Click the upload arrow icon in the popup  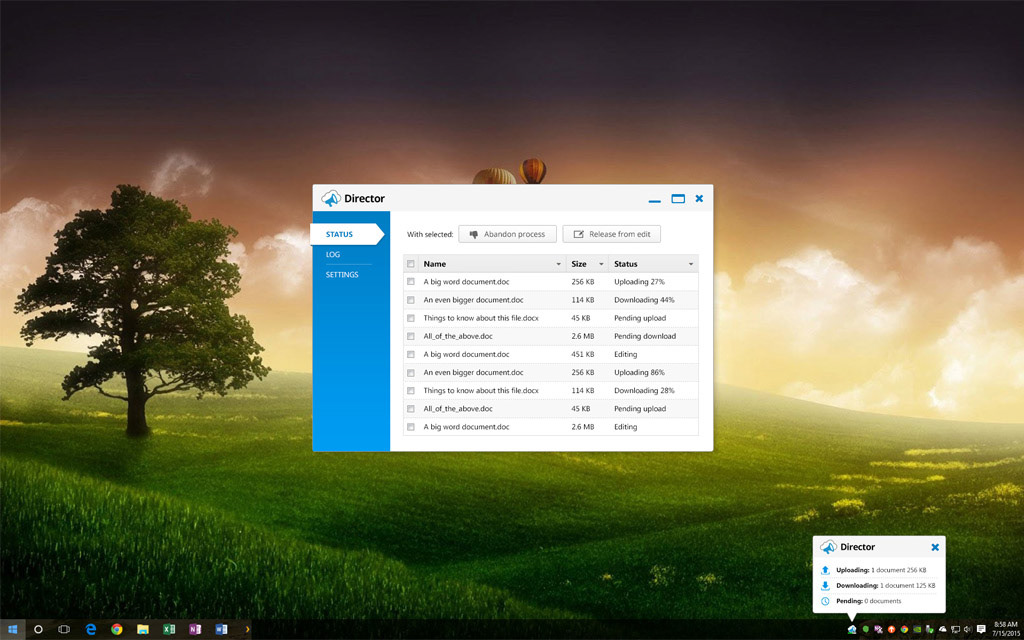(x=825, y=569)
